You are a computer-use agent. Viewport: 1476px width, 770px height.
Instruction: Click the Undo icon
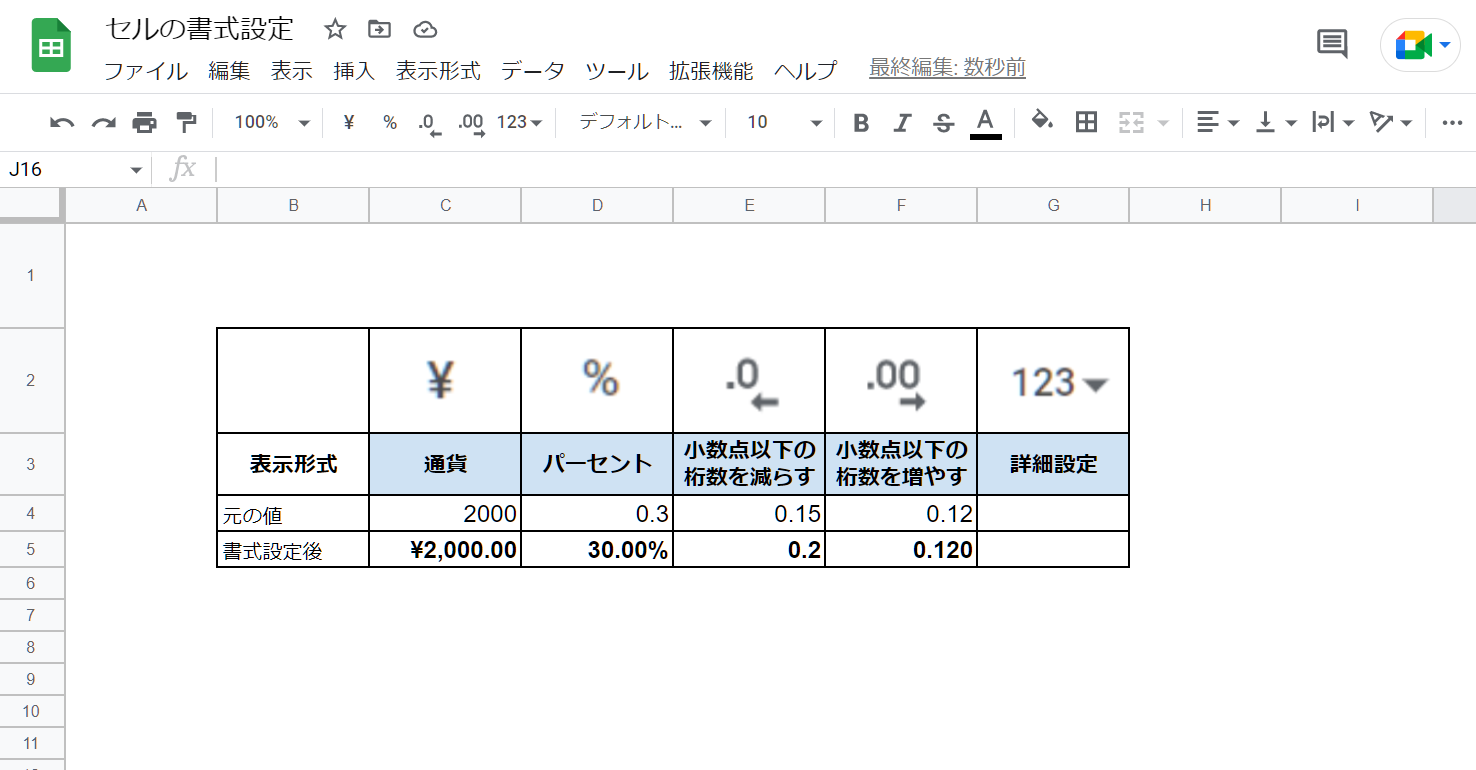pos(61,122)
